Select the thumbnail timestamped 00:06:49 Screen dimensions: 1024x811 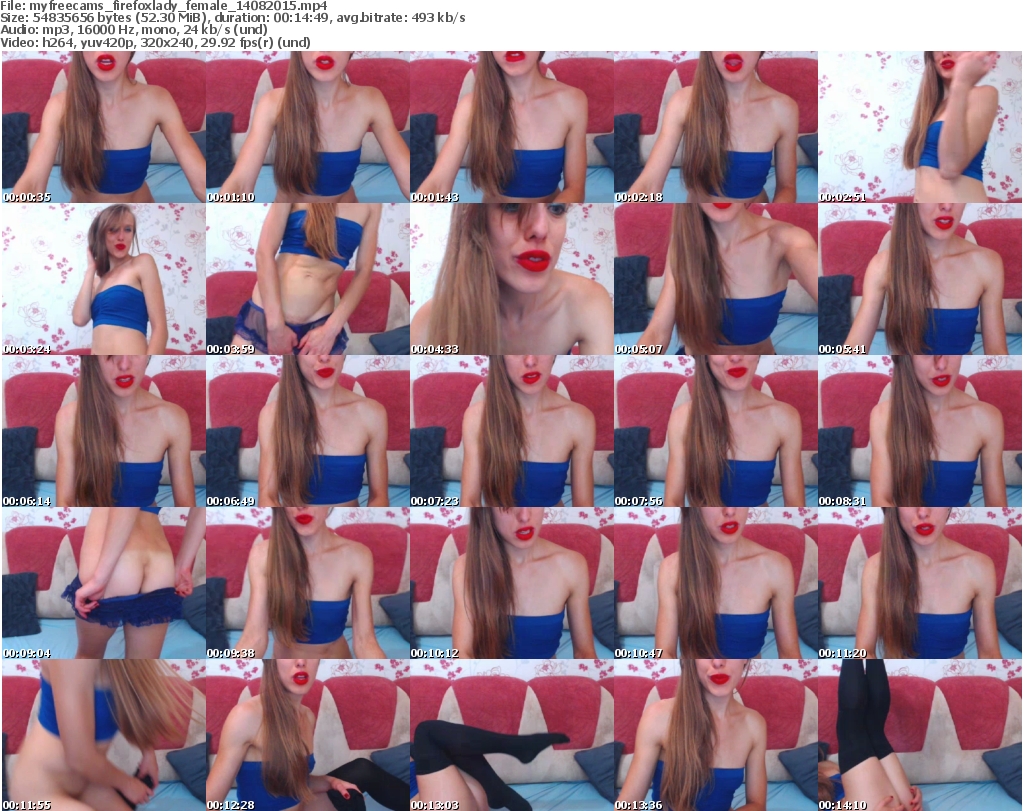tap(308, 431)
